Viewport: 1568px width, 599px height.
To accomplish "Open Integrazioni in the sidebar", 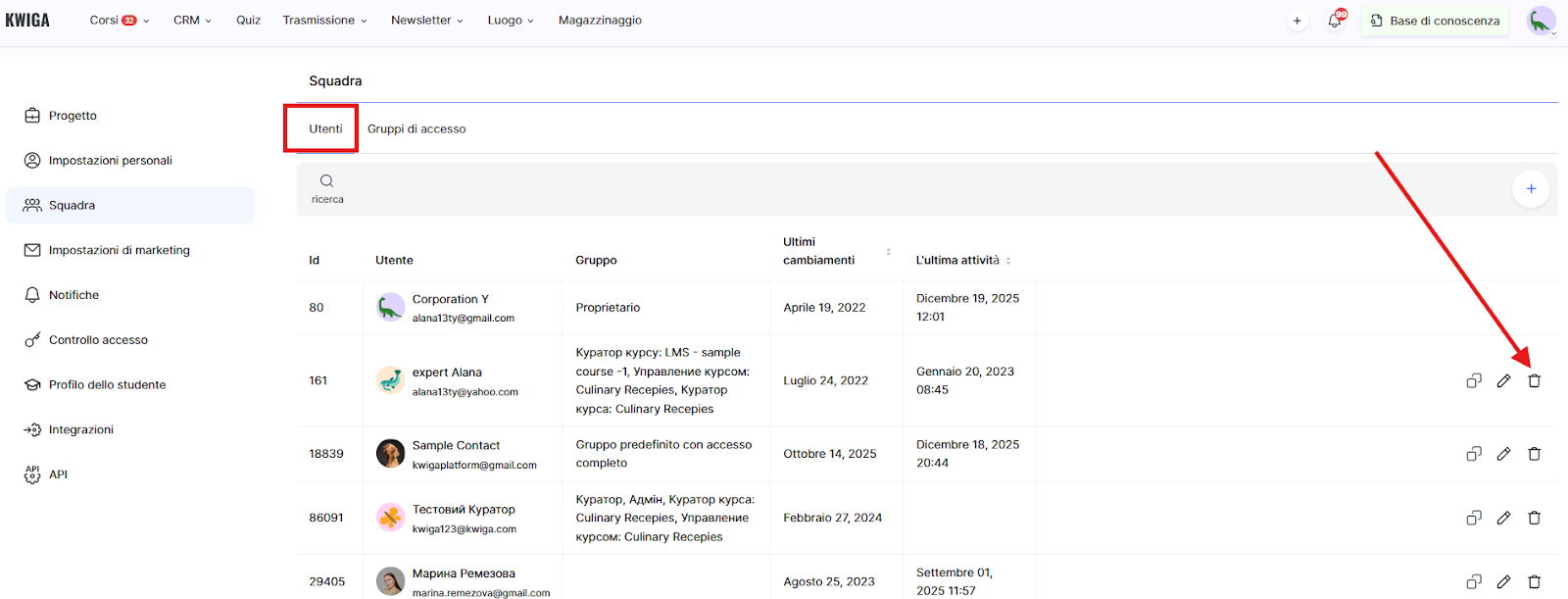I will [80, 429].
